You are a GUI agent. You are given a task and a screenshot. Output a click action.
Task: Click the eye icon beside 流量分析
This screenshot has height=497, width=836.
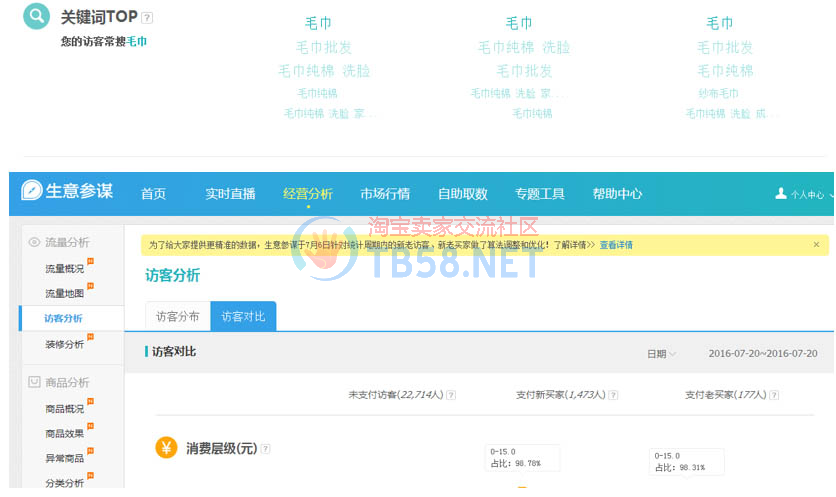coord(34,242)
